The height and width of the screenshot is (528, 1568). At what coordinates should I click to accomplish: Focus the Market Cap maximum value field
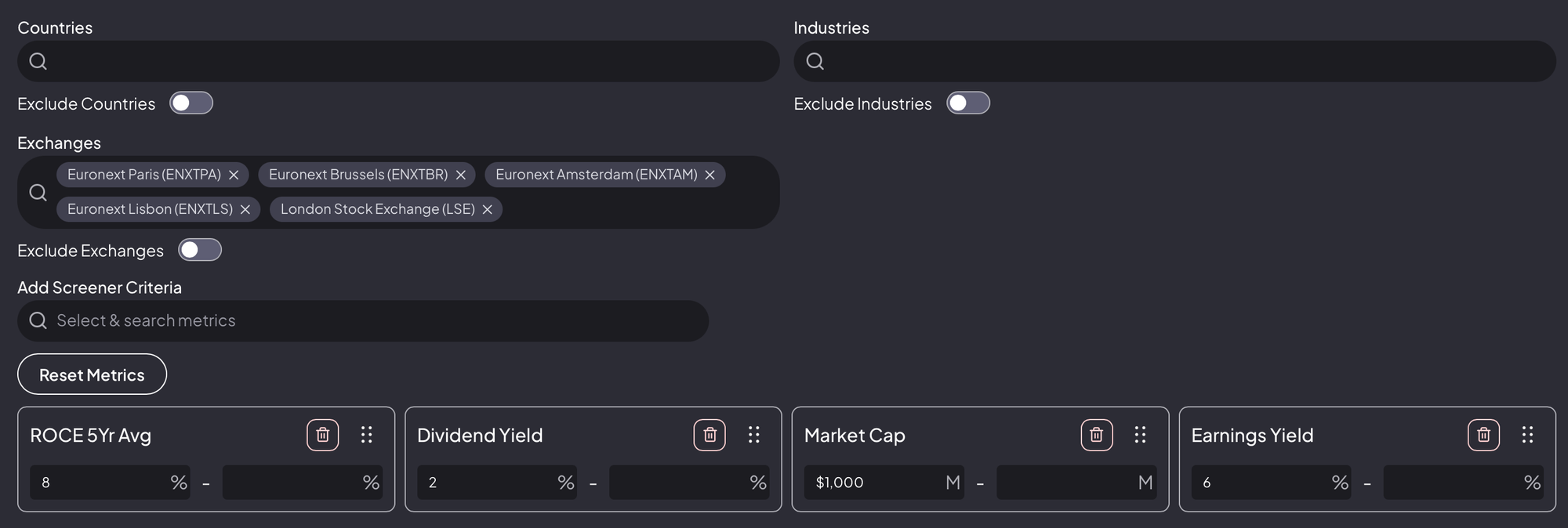1066,483
